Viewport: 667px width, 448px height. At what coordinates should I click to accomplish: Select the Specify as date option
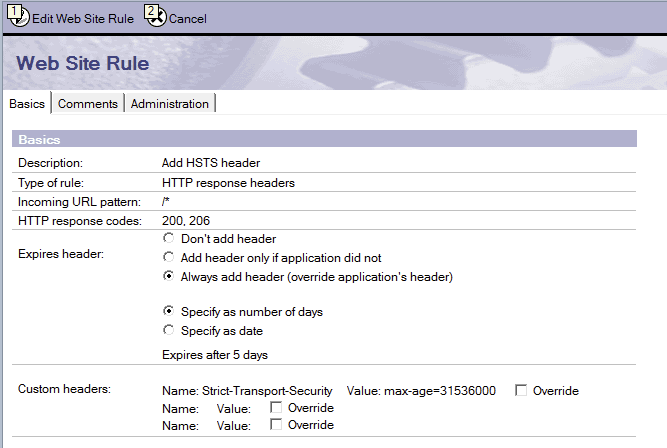169,330
